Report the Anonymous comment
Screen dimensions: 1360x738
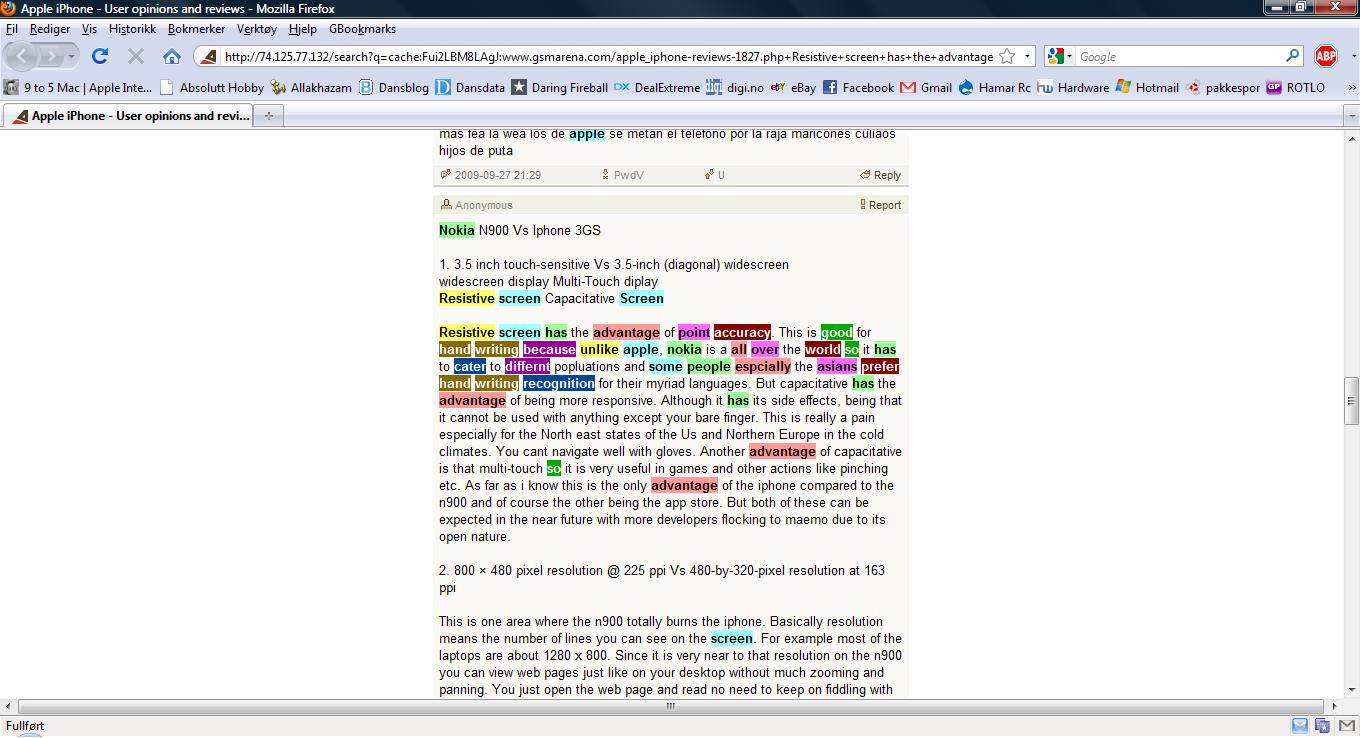880,205
